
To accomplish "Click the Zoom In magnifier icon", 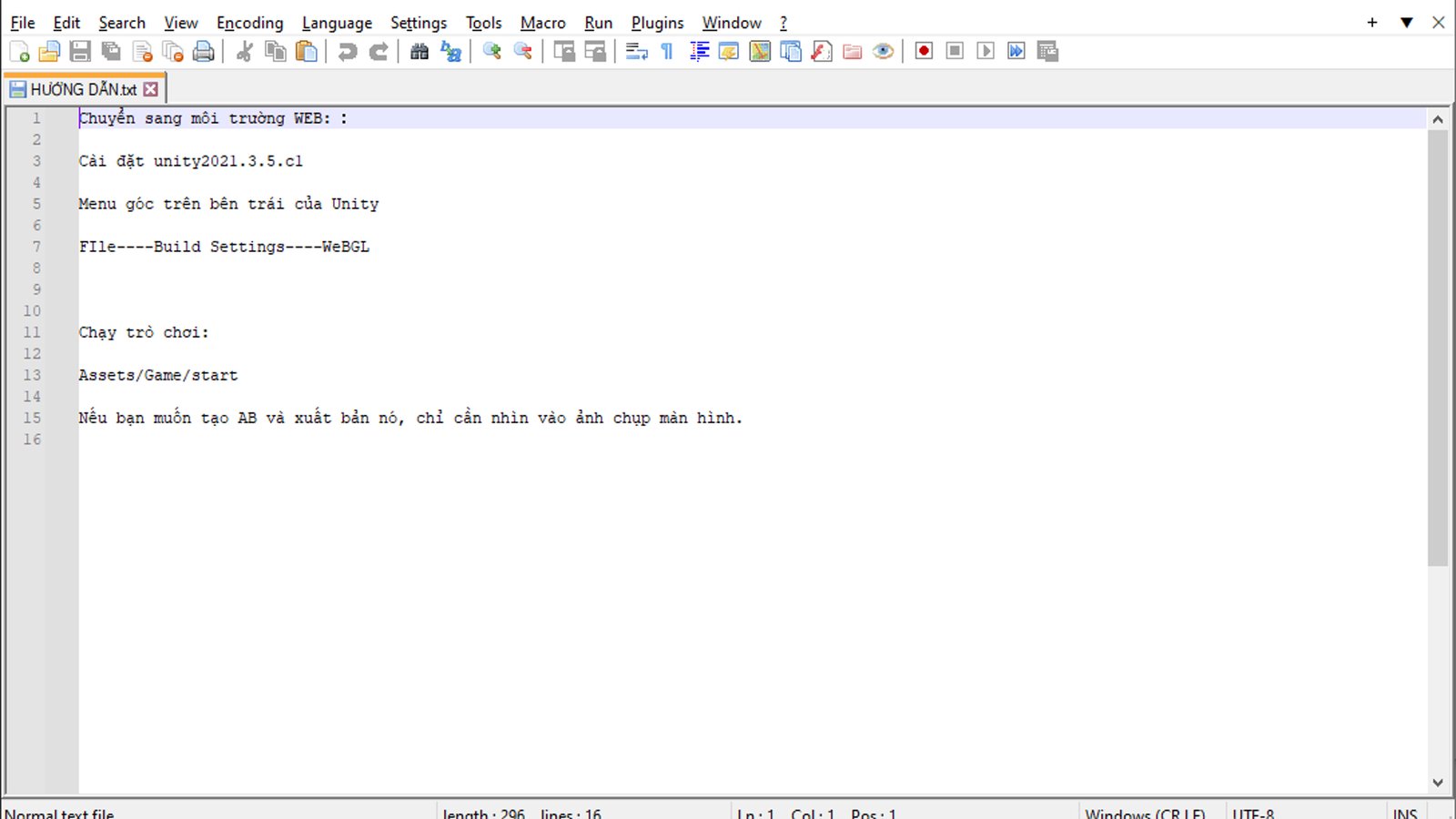I will [x=492, y=52].
